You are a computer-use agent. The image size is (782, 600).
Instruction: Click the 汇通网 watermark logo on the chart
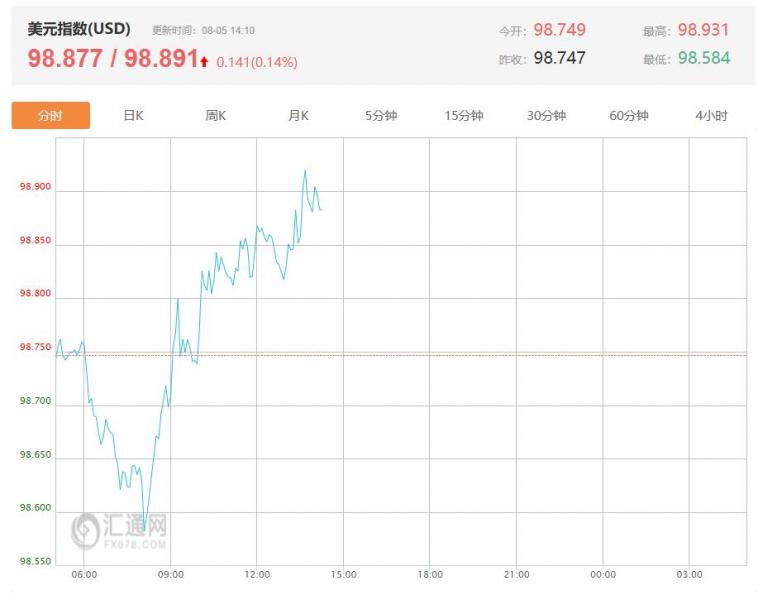point(119,530)
